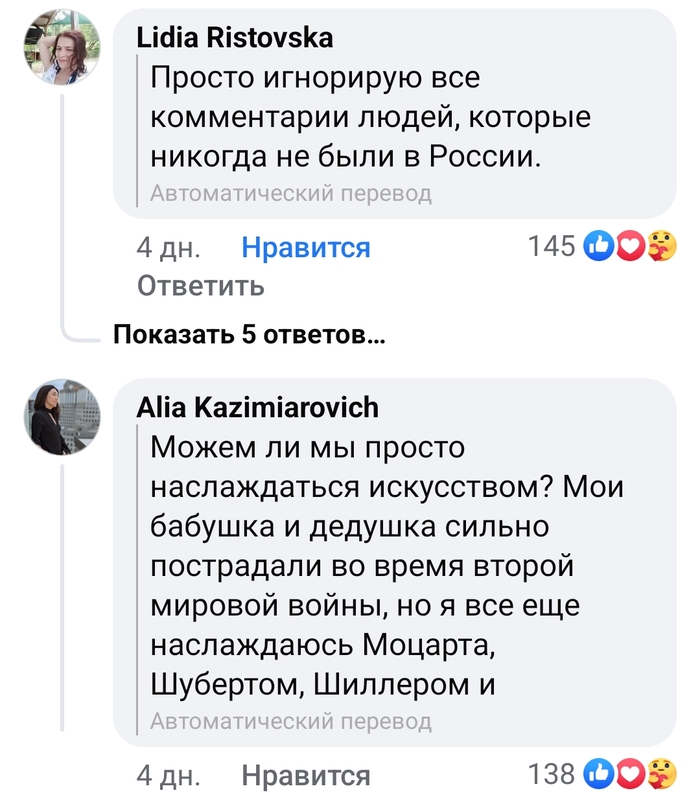Click Автоматический перевод label under Lidia's comment
This screenshot has width=700, height=795.
coord(291,194)
